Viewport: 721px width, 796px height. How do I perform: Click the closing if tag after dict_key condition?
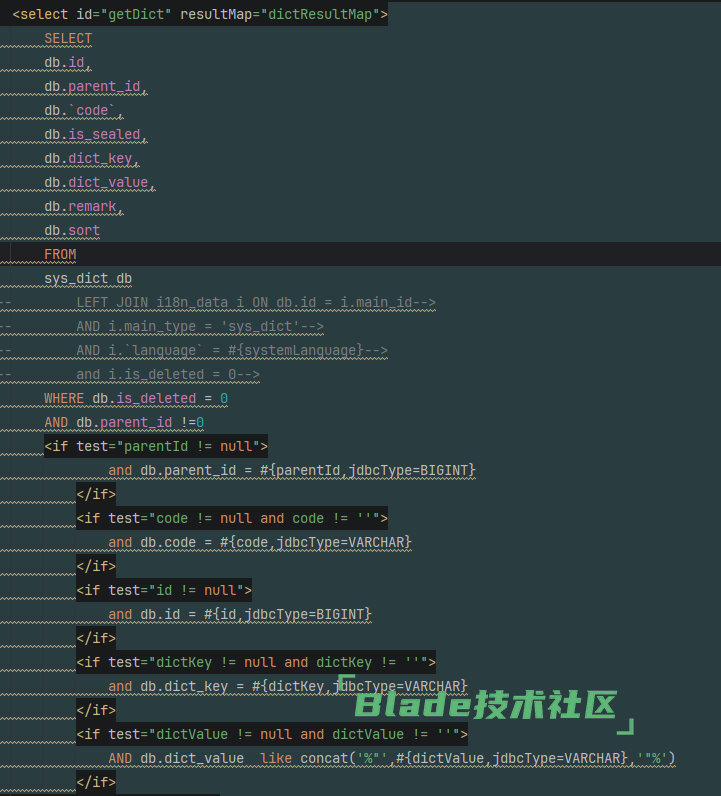coord(96,711)
